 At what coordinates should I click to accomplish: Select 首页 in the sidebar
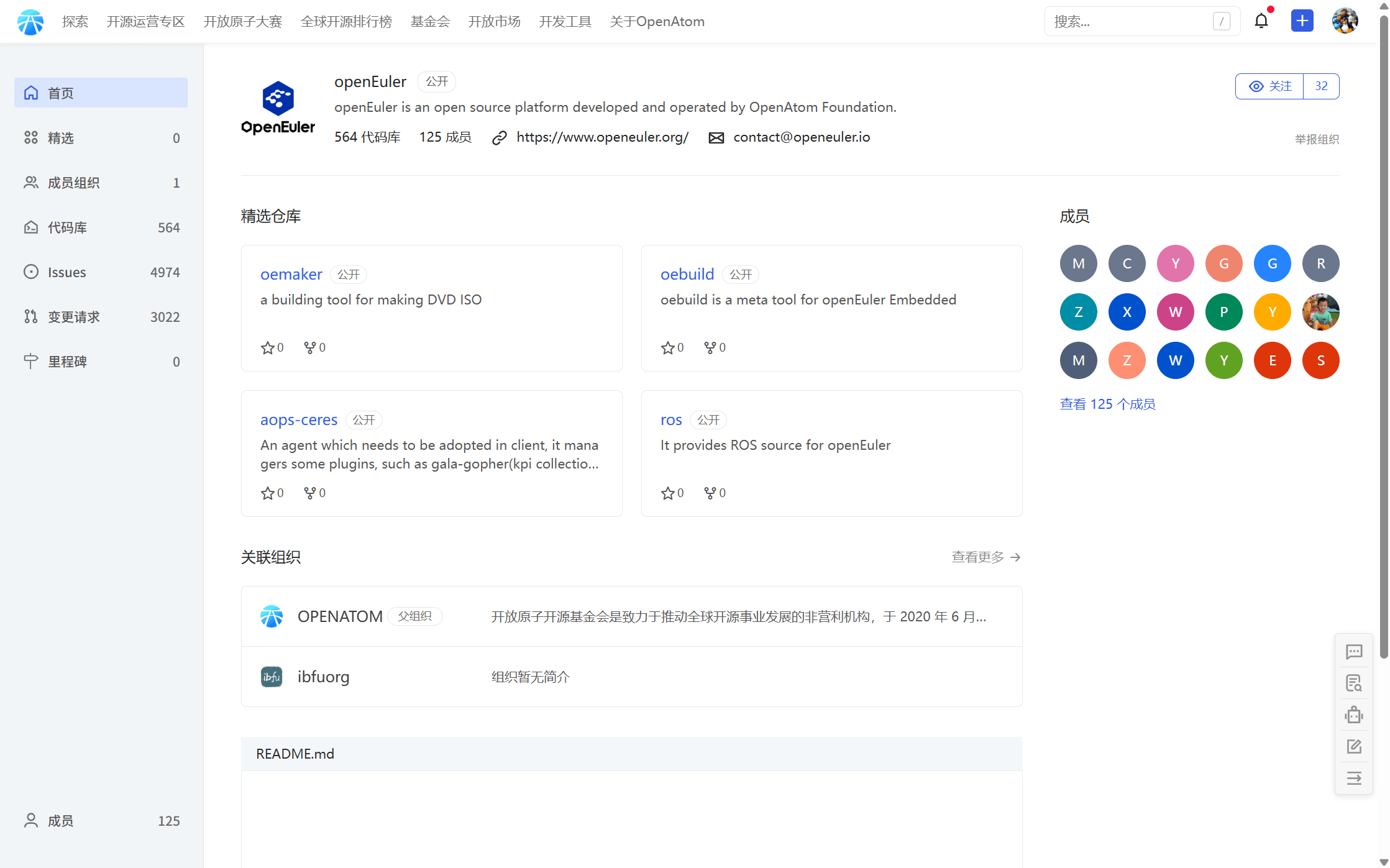pos(101,93)
